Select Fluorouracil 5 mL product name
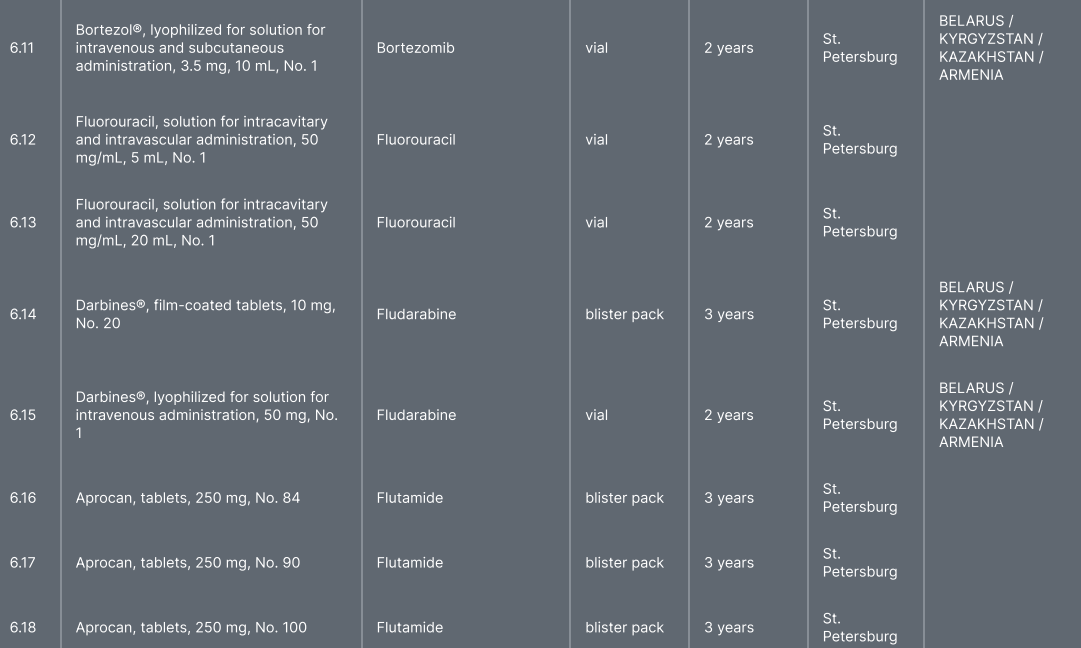The image size is (1081, 648). pos(201,140)
